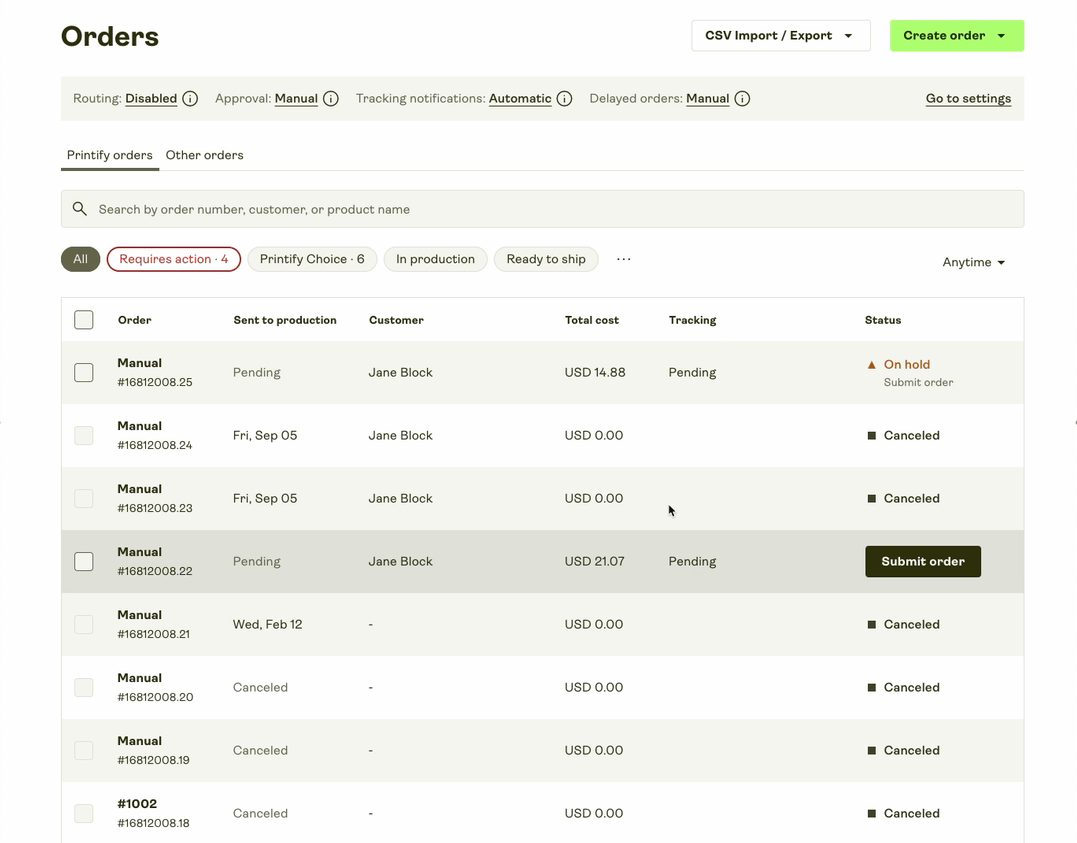Image resolution: width=1077 pixels, height=843 pixels.
Task: Check the select-all orders checkbox
Action: [x=84, y=319]
